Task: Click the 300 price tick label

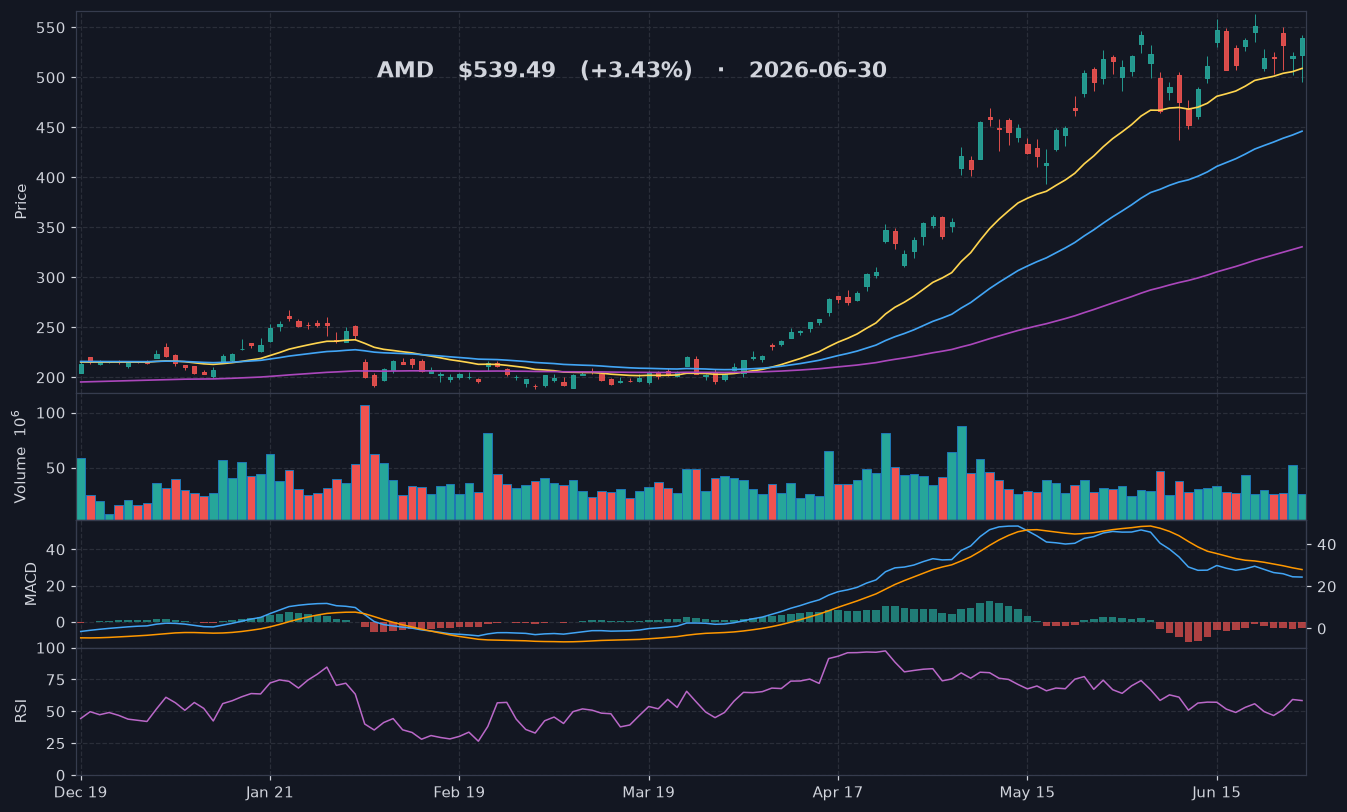Action: point(50,278)
